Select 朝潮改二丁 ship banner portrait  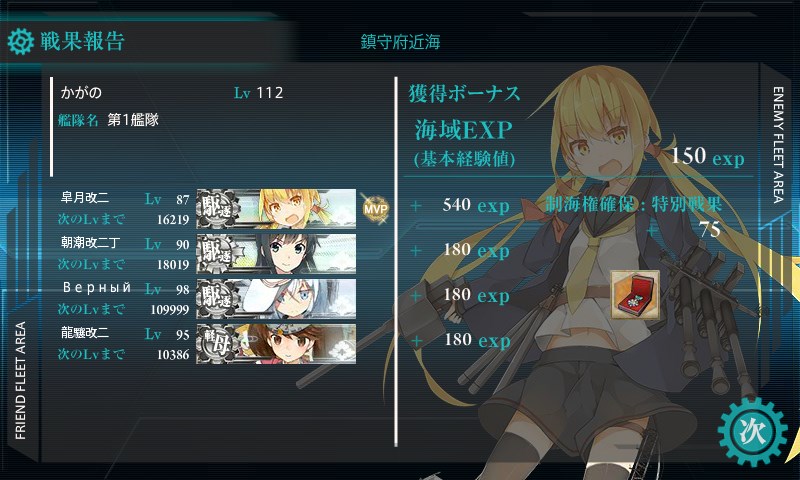276,254
